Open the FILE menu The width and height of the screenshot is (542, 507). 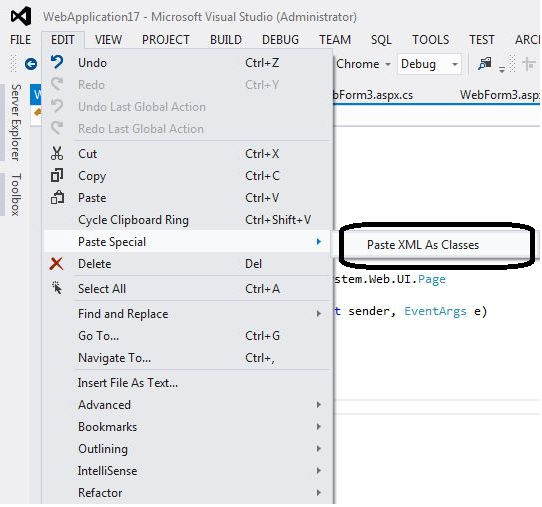[x=21, y=40]
